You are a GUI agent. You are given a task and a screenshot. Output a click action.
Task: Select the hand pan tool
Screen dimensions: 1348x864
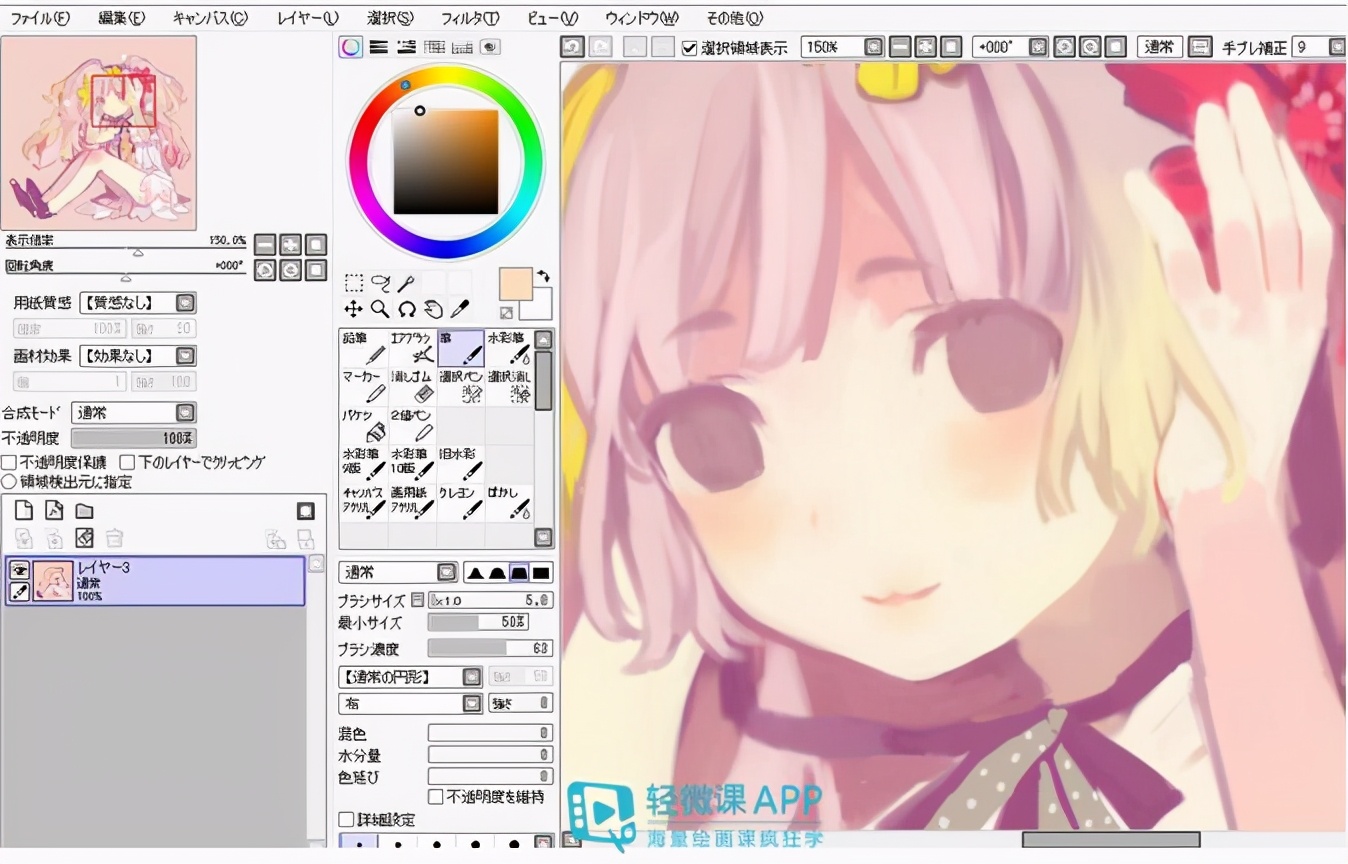pos(433,309)
